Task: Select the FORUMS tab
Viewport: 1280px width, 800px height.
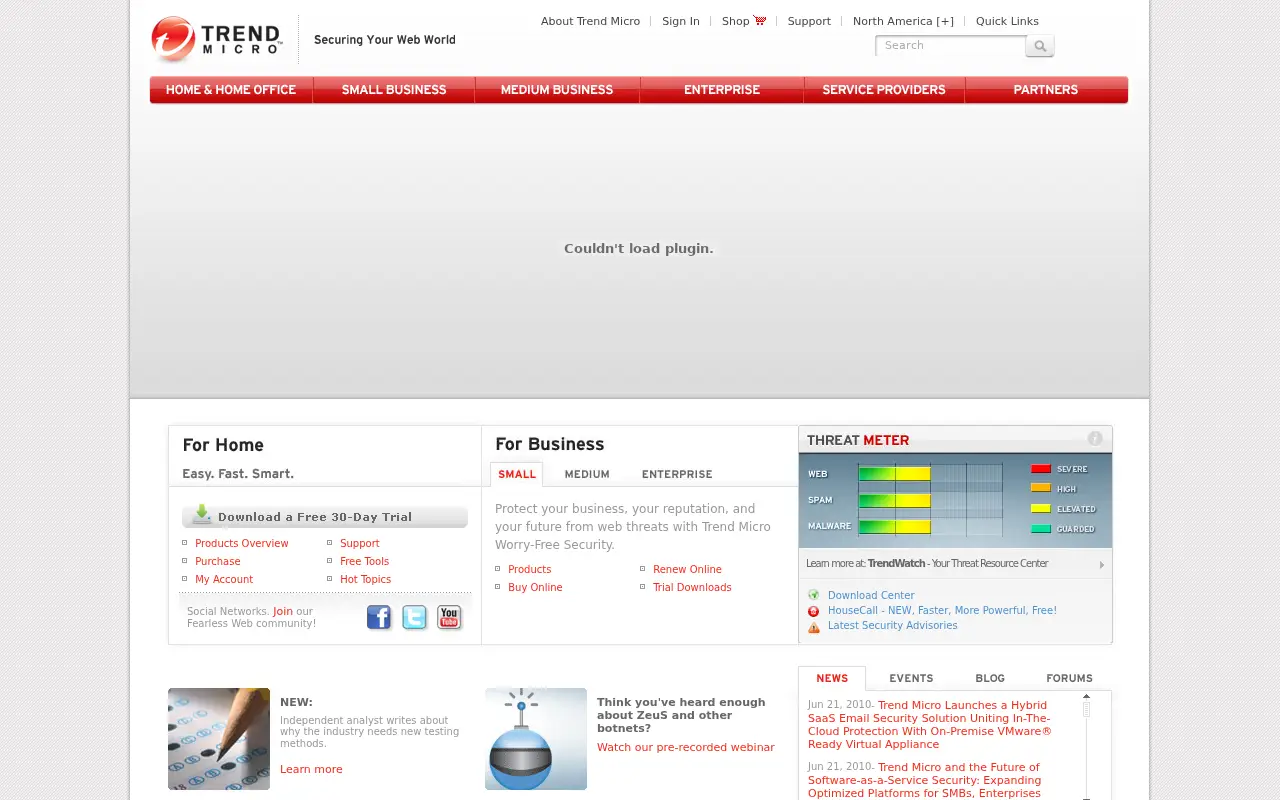Action: click(1069, 678)
